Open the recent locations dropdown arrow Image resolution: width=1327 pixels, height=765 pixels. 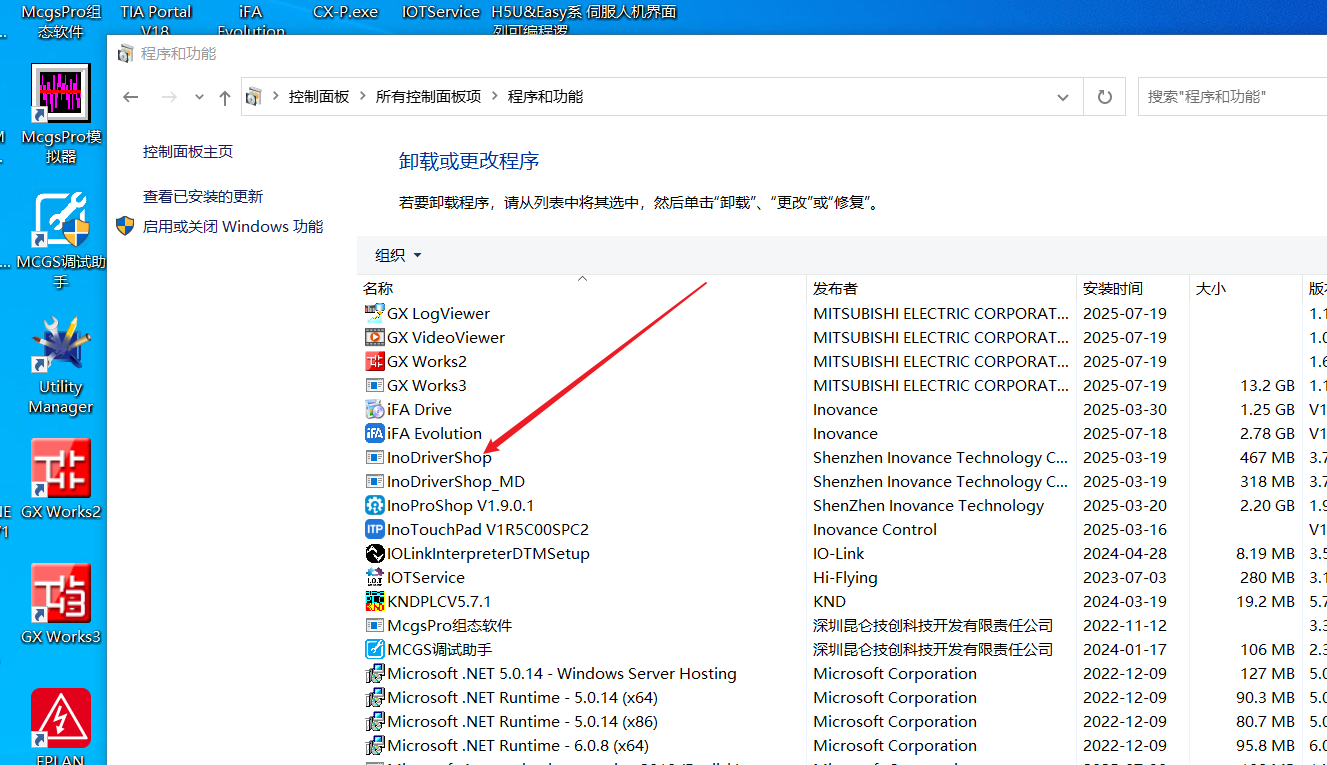pos(199,97)
